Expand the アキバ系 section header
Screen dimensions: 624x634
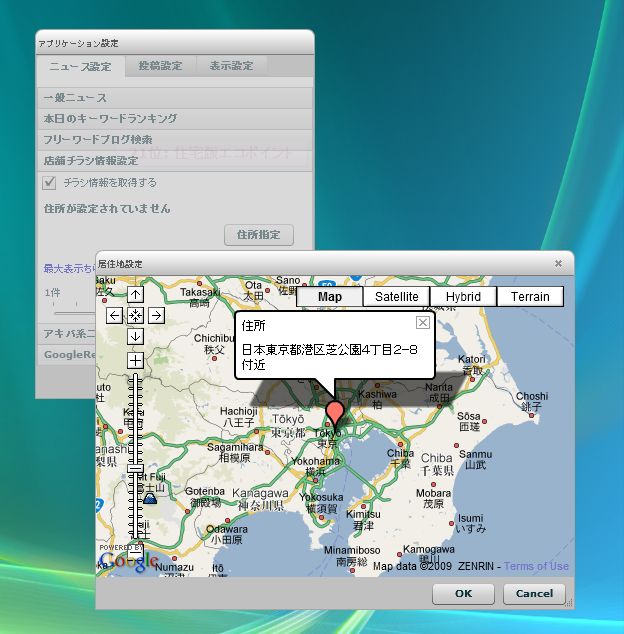coord(67,334)
